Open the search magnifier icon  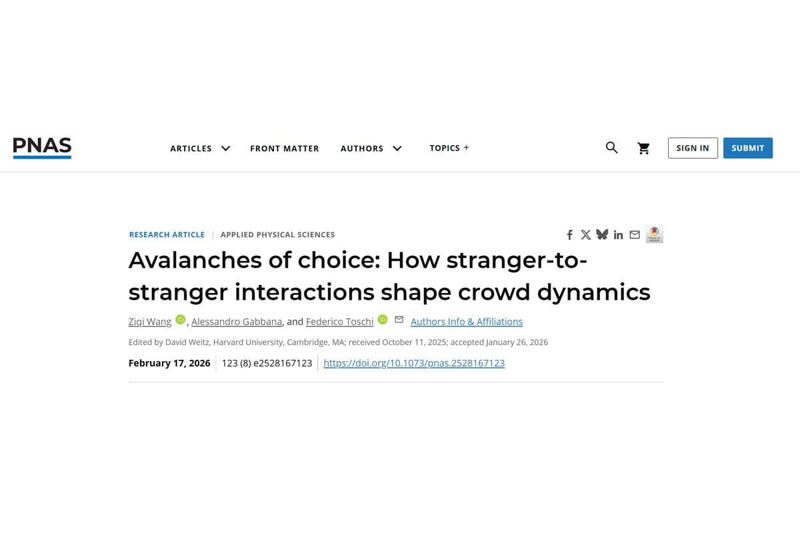(x=611, y=148)
